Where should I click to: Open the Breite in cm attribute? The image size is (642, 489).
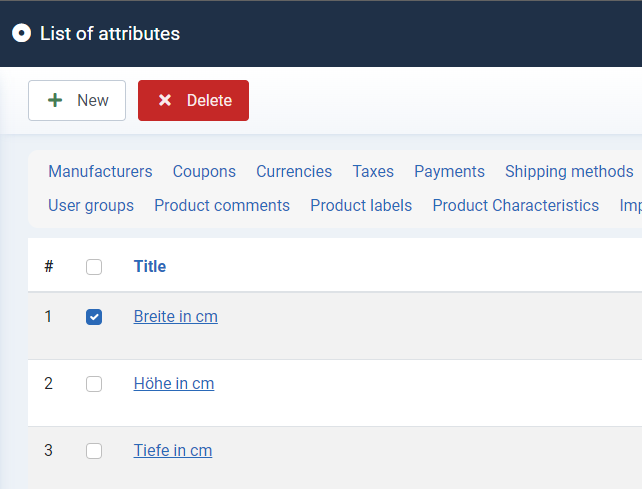(x=176, y=317)
